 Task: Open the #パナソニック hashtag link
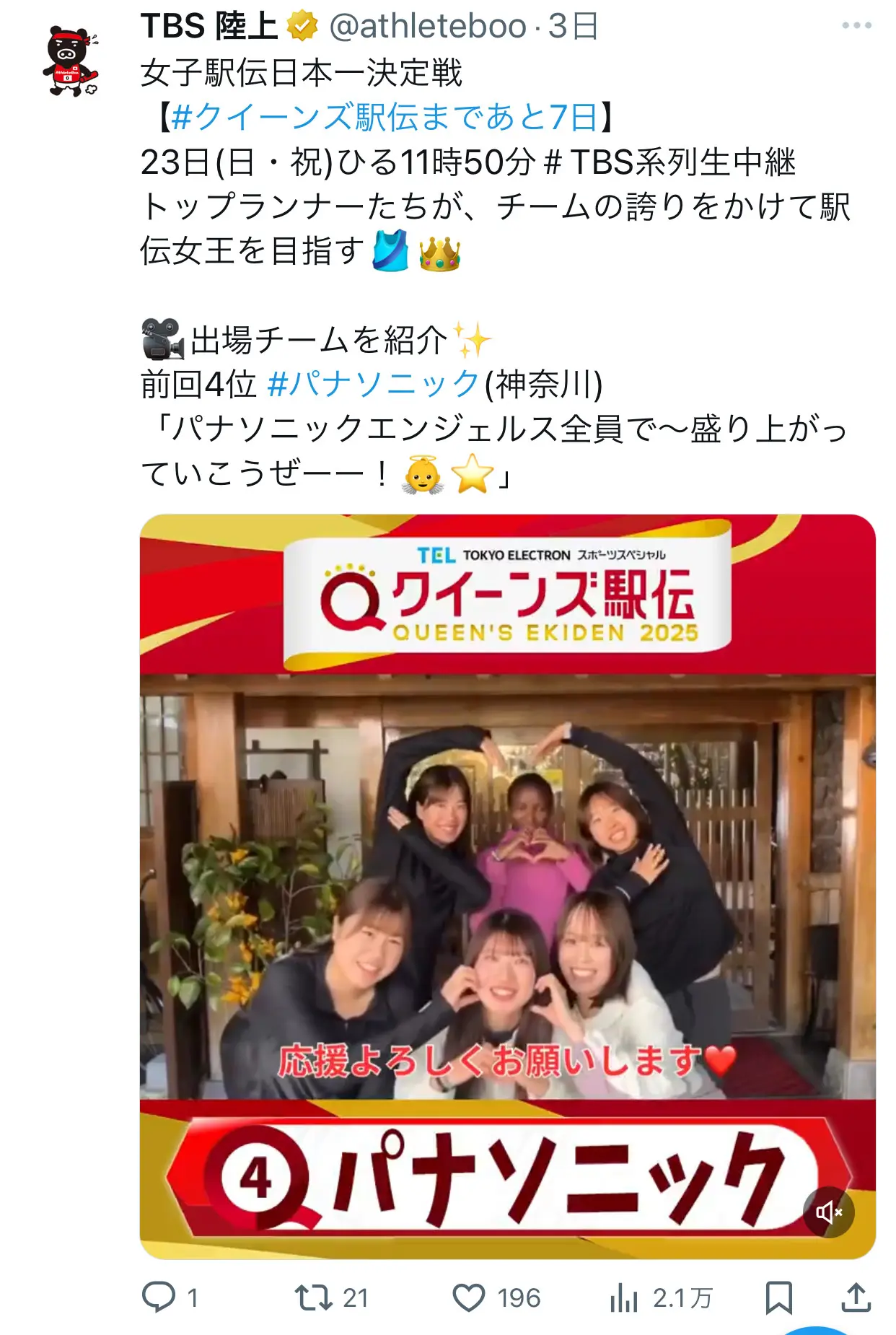[373, 384]
